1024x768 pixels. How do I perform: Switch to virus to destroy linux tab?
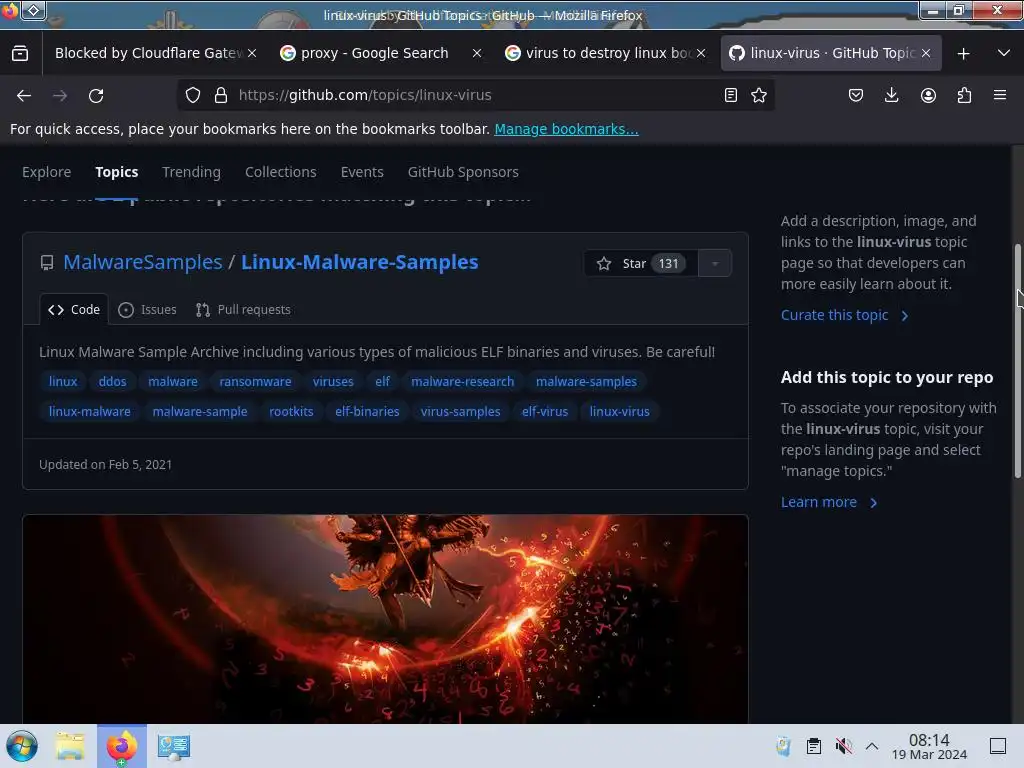[x=605, y=53]
